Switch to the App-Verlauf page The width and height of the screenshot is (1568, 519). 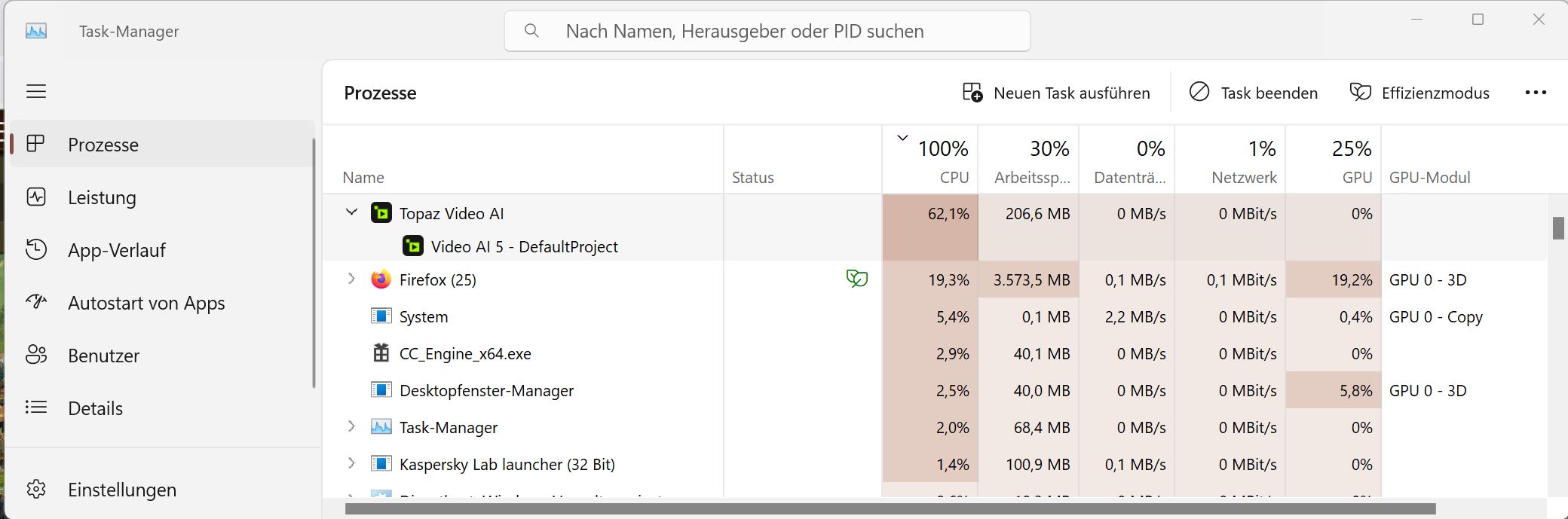click(x=116, y=250)
